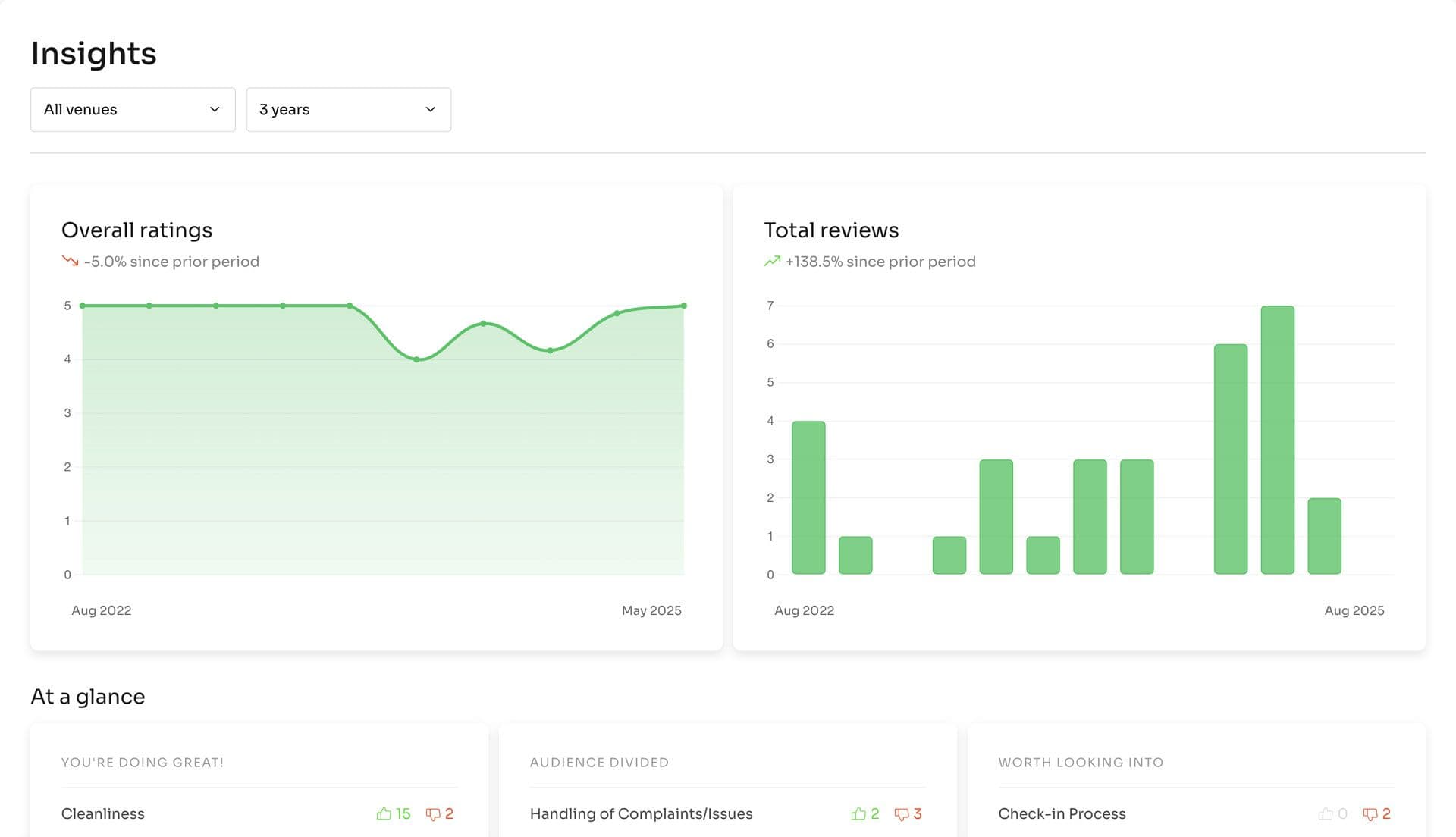Click the chevron arrow on All venues
The height and width of the screenshot is (837, 1456).
[x=215, y=109]
